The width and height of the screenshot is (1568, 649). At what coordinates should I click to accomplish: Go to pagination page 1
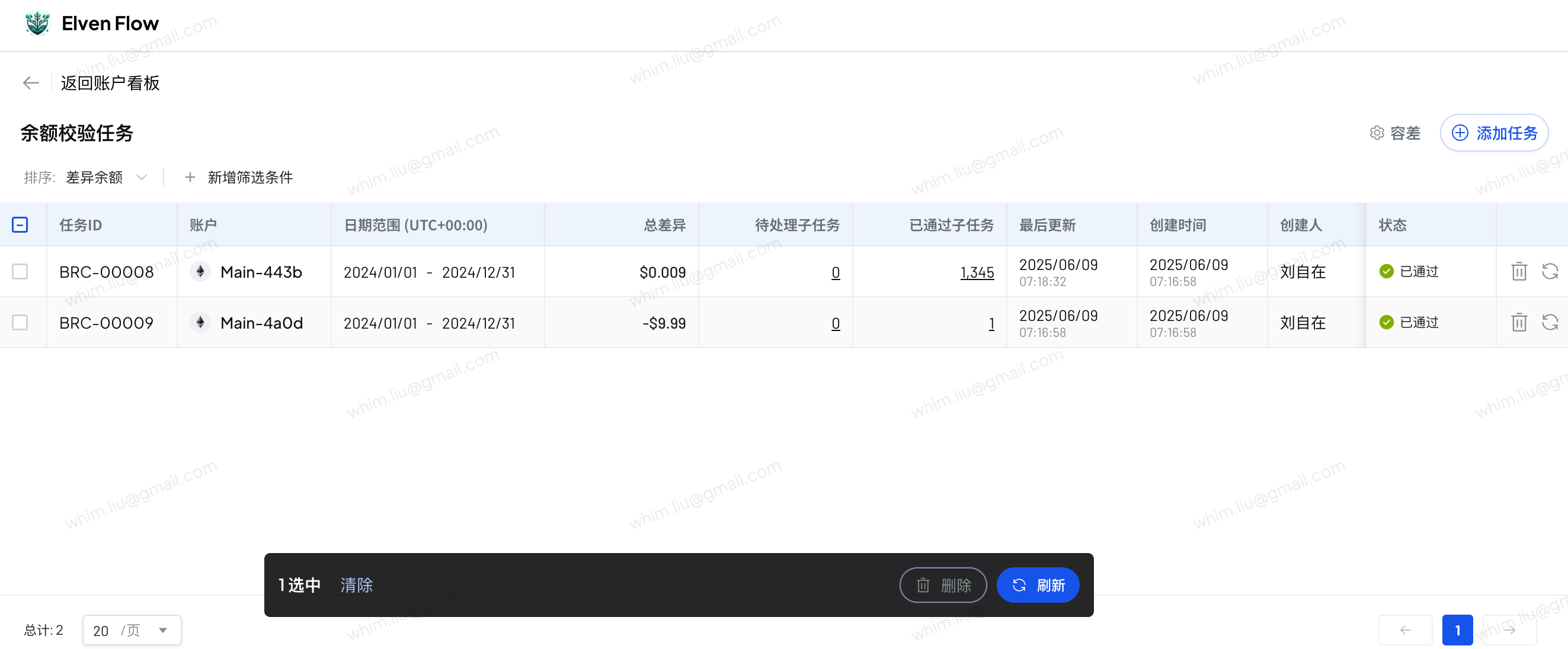click(x=1457, y=630)
